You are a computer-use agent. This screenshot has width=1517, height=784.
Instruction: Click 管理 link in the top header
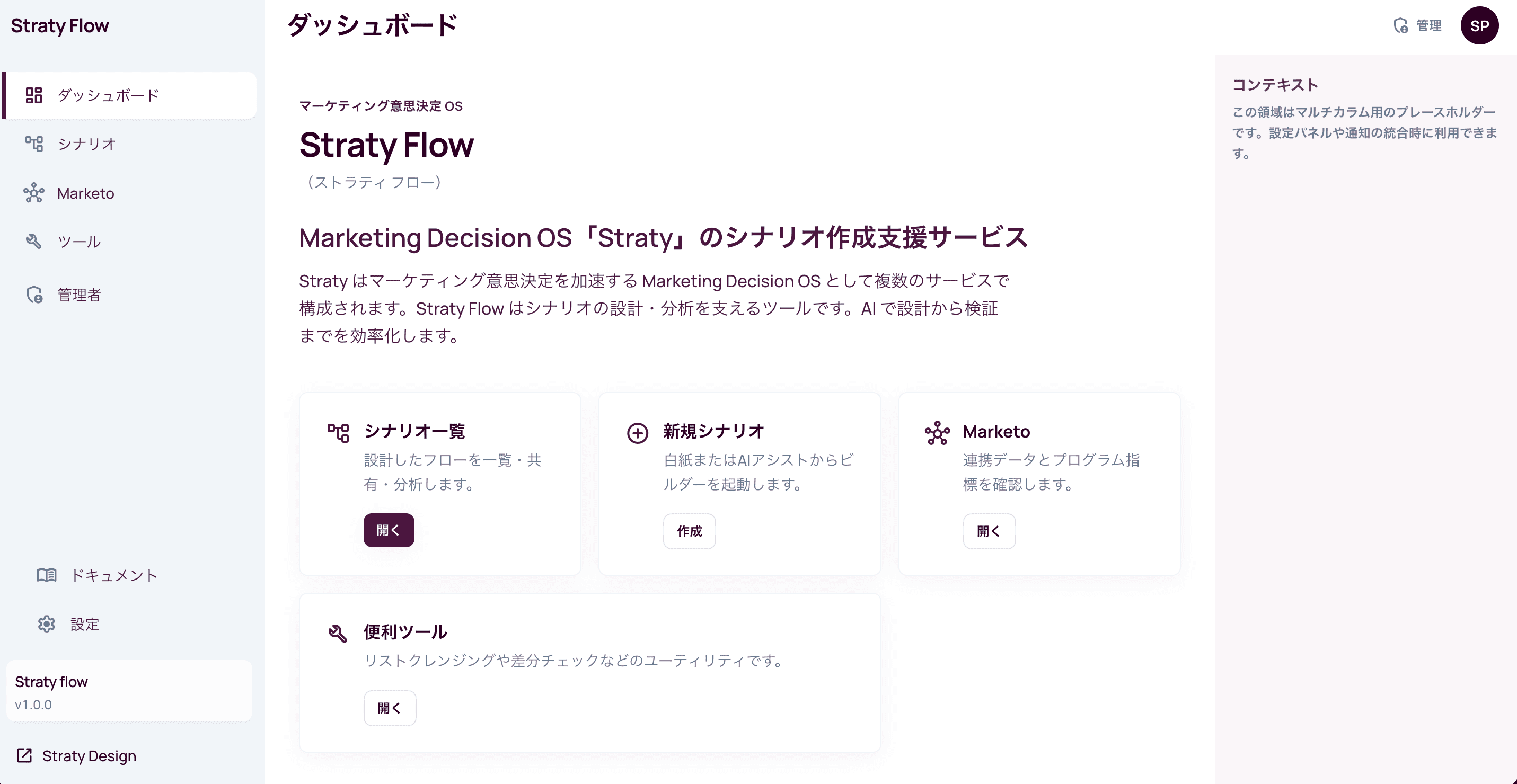[1418, 25]
